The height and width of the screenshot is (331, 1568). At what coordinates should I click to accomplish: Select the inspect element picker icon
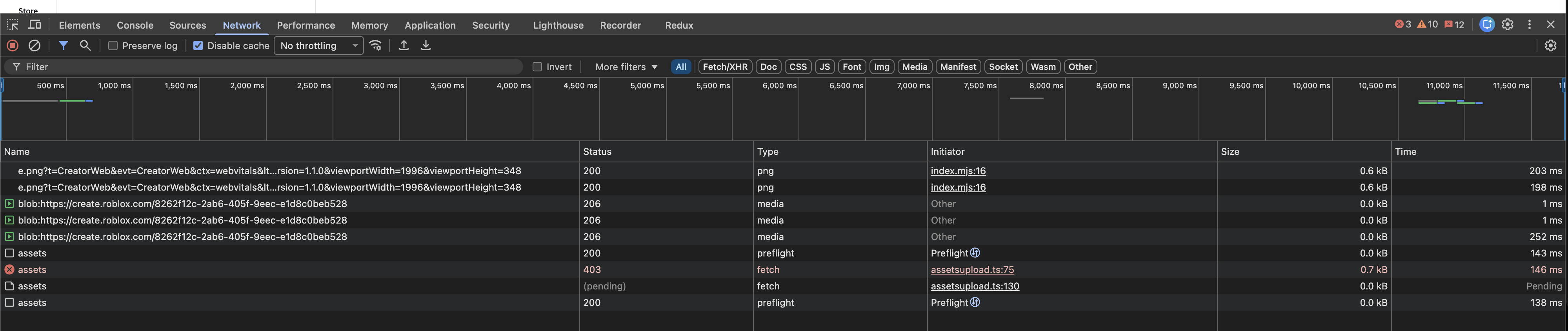coord(13,25)
